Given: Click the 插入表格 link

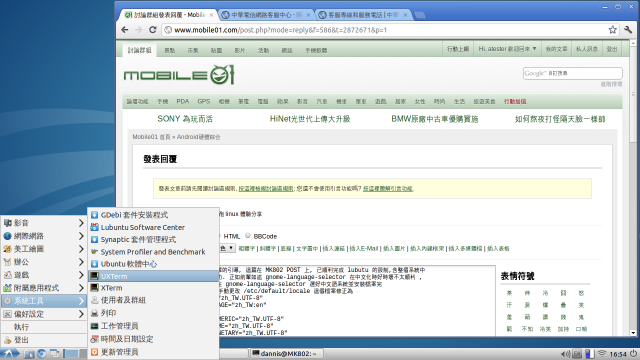Looking at the screenshot, I should pos(498,249).
